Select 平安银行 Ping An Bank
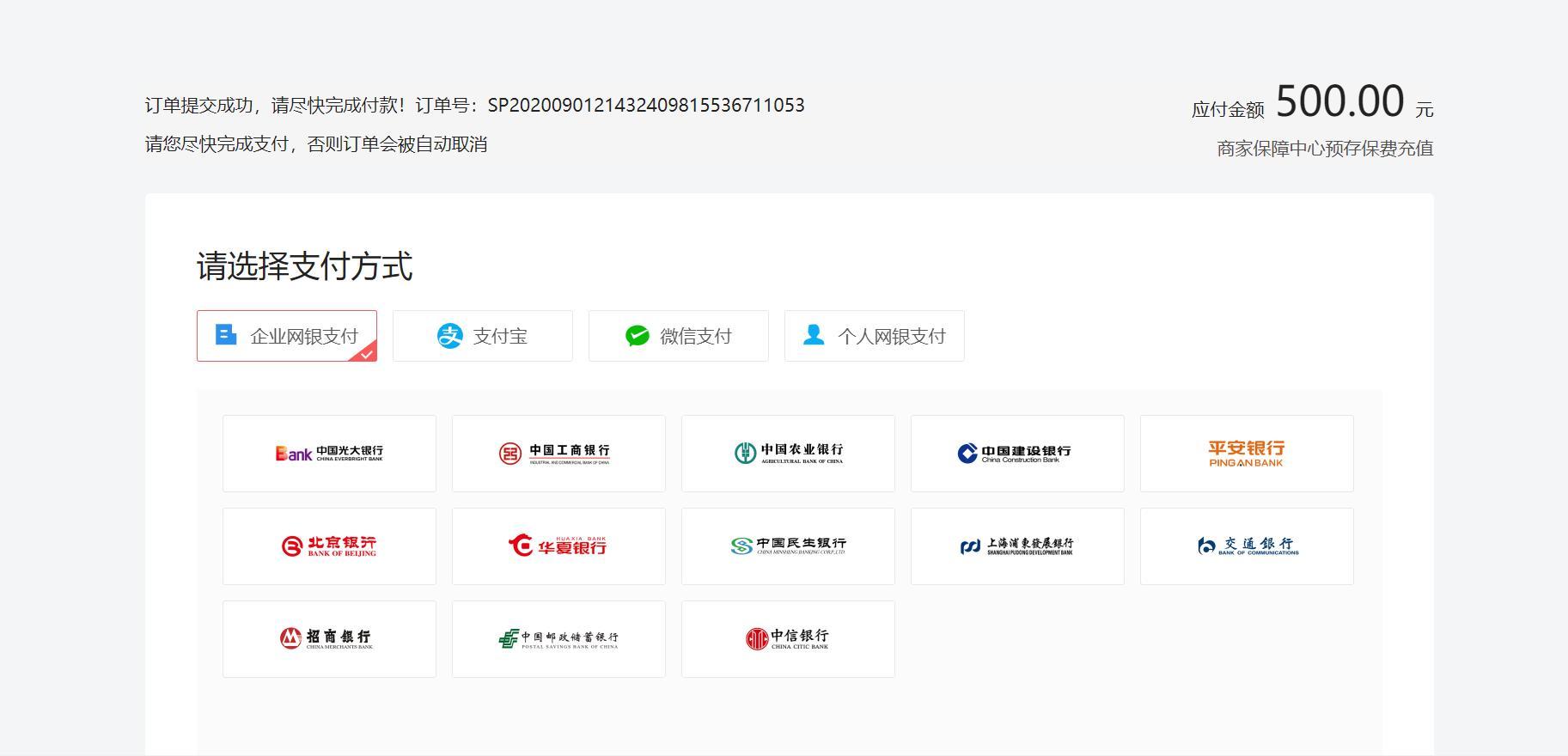 coord(1247,454)
